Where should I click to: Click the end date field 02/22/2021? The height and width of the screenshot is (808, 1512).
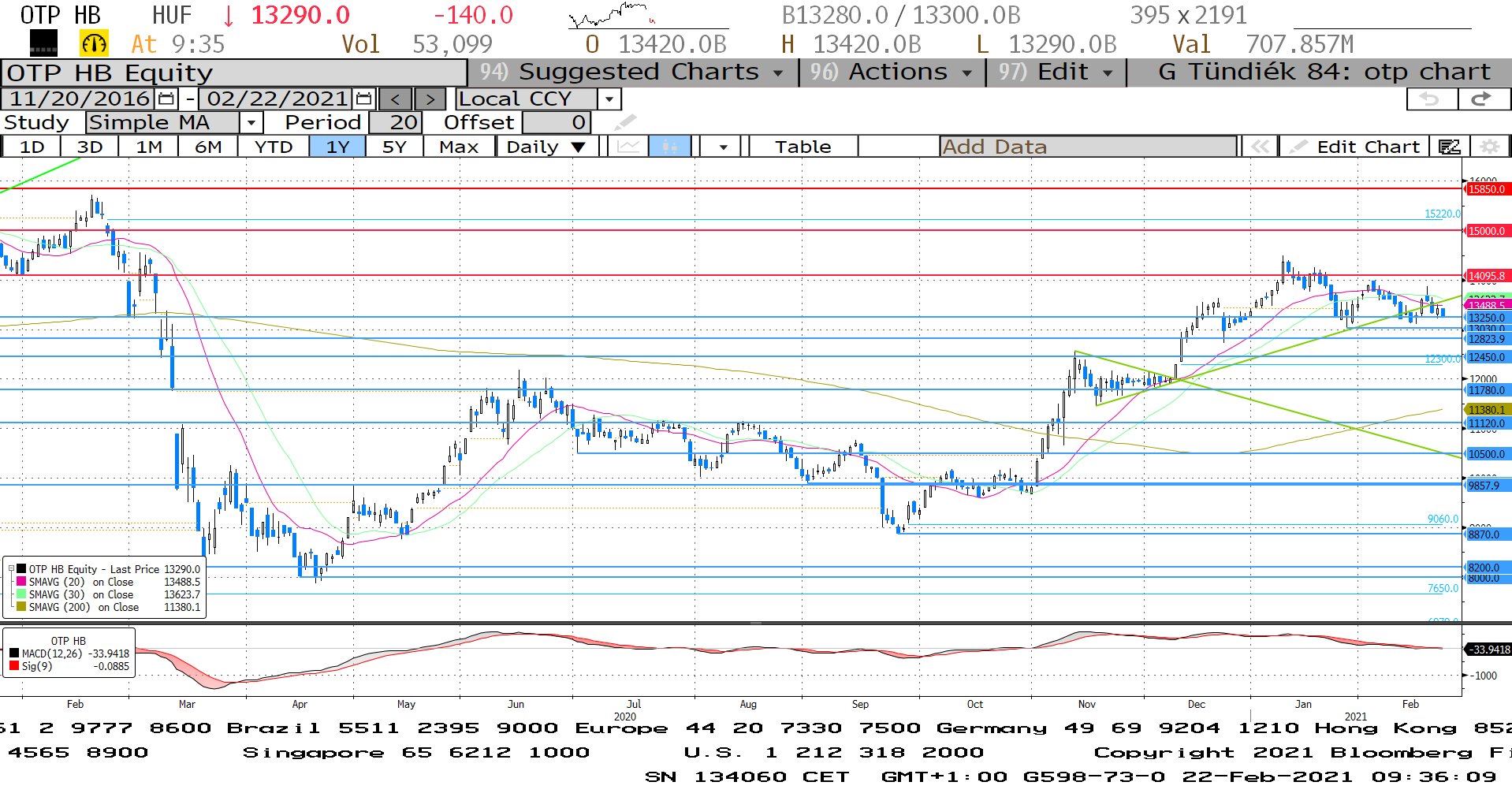click(277, 99)
